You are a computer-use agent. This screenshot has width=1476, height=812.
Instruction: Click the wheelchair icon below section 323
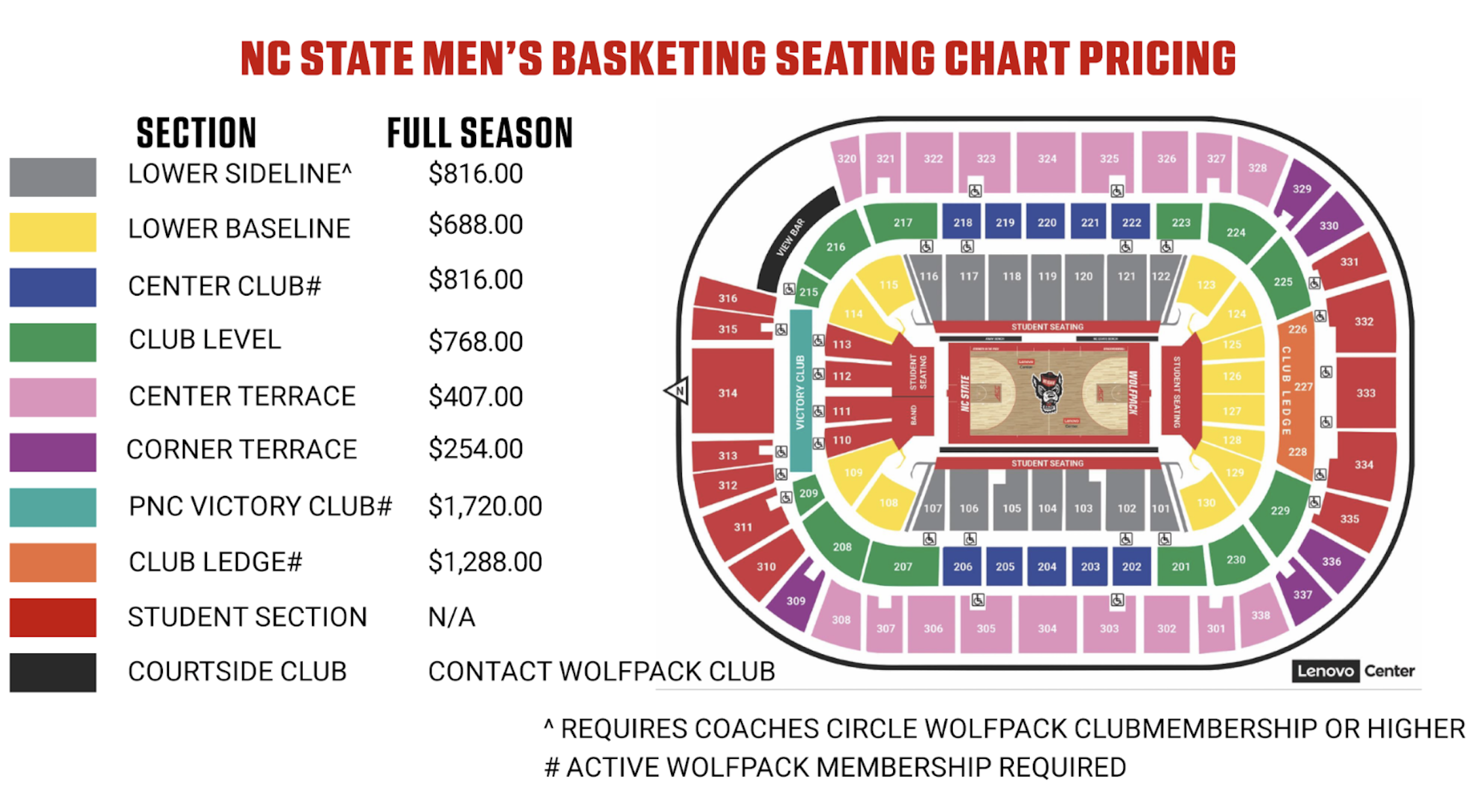tap(975, 191)
